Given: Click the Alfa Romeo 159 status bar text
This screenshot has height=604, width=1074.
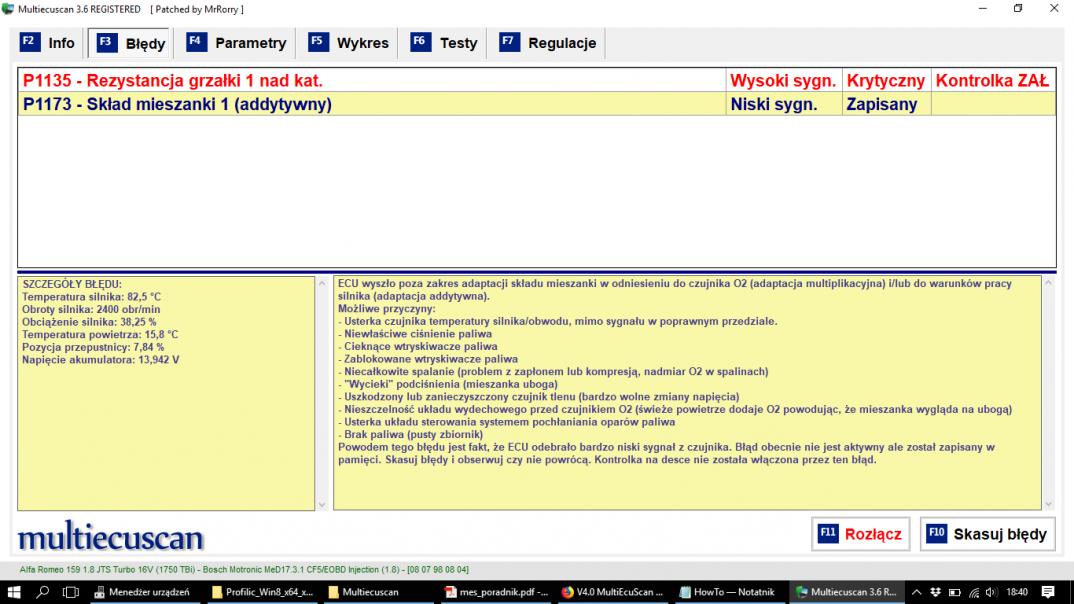Looking at the screenshot, I should tap(245, 570).
